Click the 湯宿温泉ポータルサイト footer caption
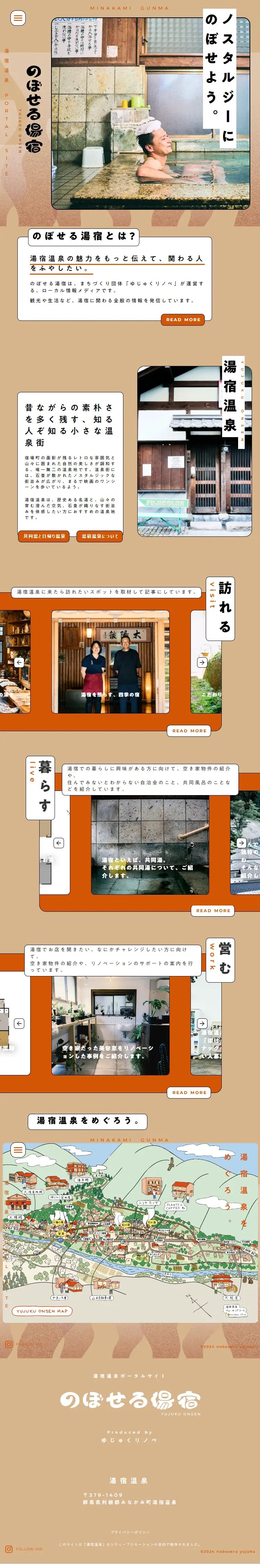The height and width of the screenshot is (1568, 260). tap(129, 1376)
